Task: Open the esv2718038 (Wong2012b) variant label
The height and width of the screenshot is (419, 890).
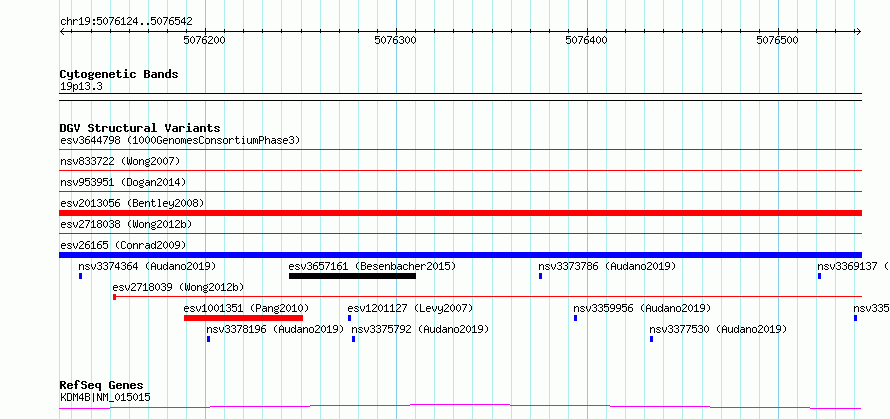Action: 126,224
